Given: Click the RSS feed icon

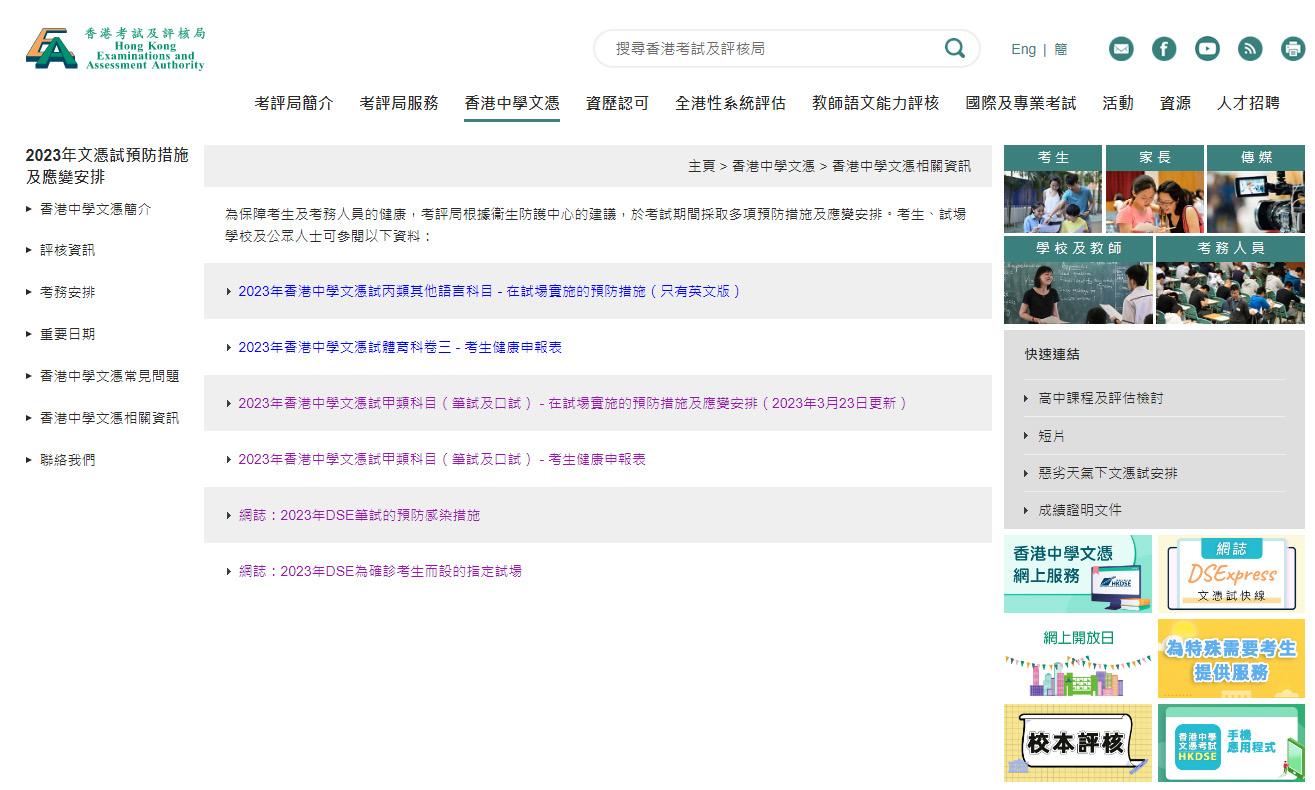Looking at the screenshot, I should [x=1250, y=49].
